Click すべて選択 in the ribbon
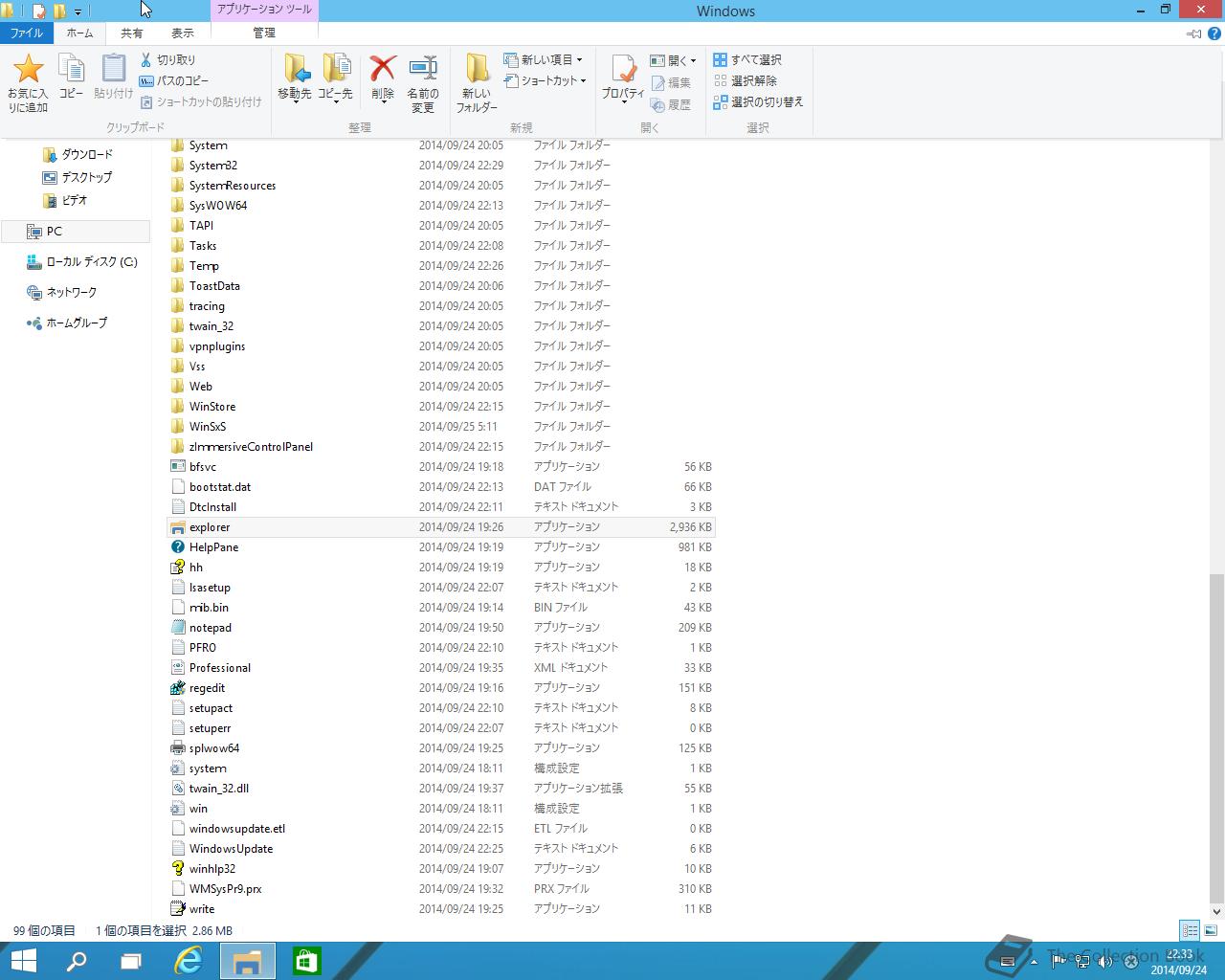1225x980 pixels. pos(747,59)
